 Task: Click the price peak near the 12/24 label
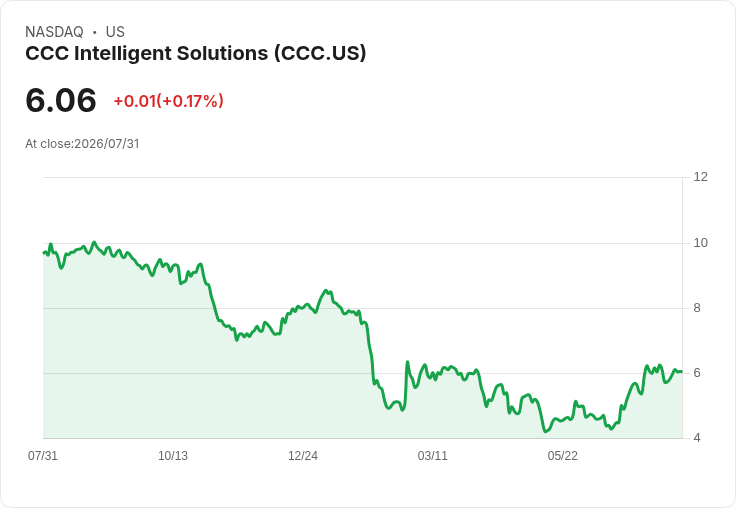[x=326, y=291]
